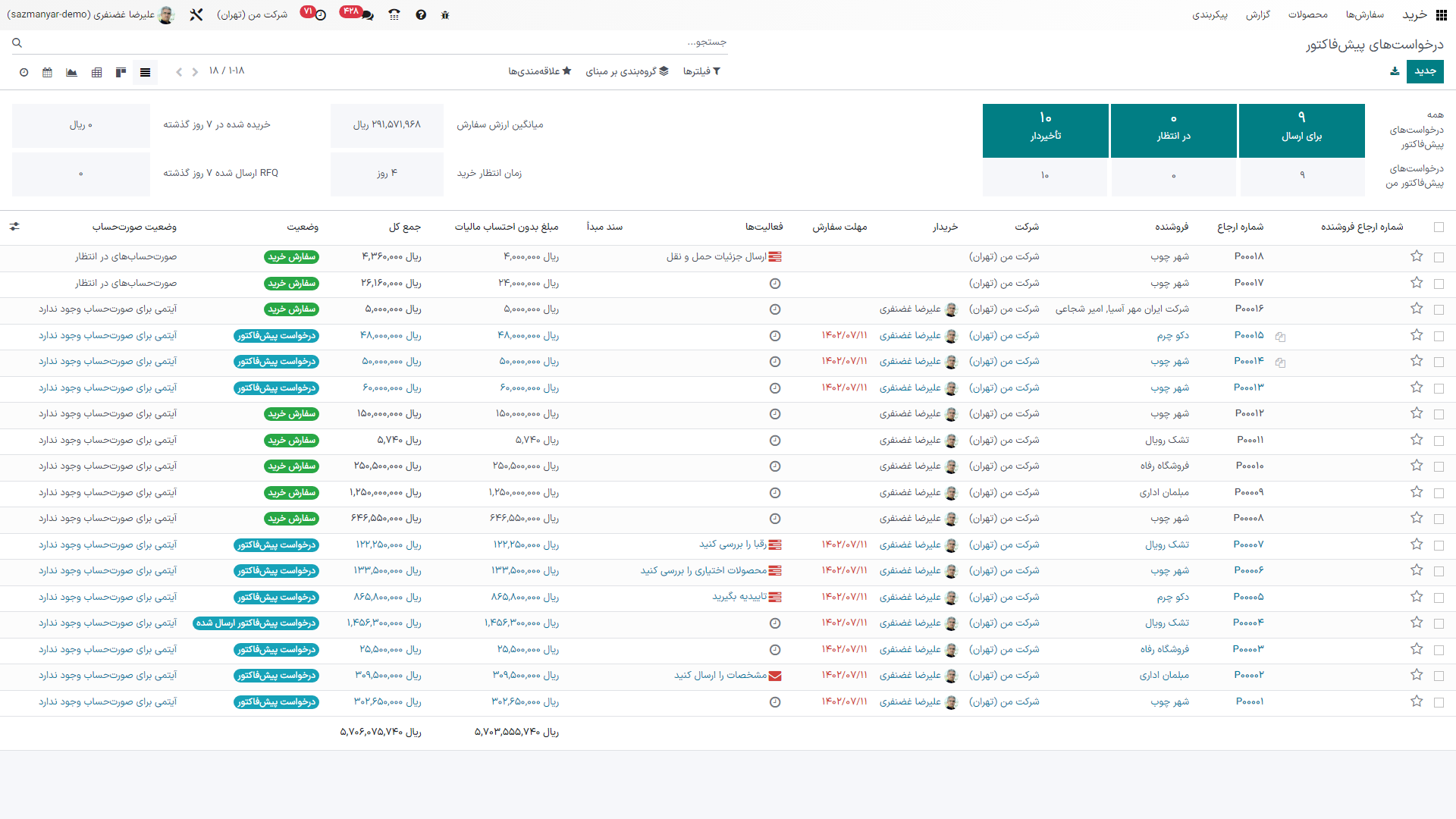1456x819 pixels.
Task: Switch to pivot table view
Action: tap(96, 72)
